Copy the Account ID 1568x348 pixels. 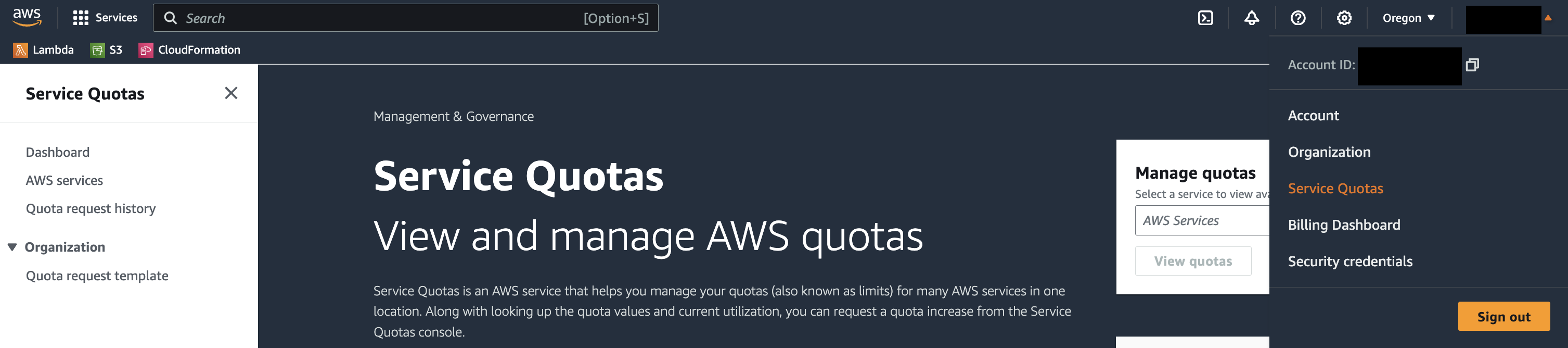tap(1473, 65)
